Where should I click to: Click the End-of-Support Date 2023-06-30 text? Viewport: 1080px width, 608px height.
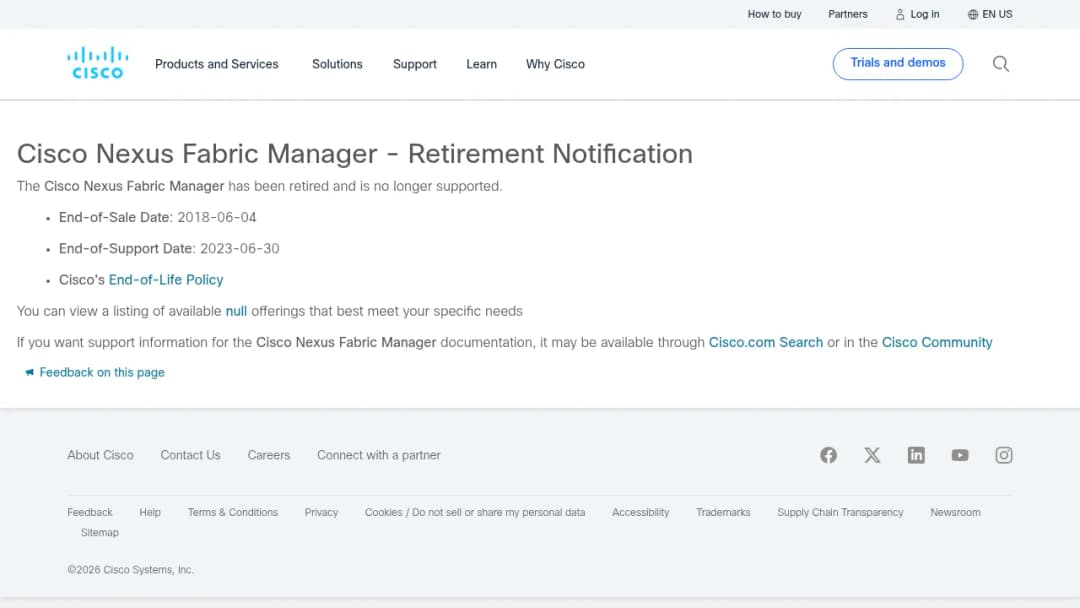pos(169,249)
